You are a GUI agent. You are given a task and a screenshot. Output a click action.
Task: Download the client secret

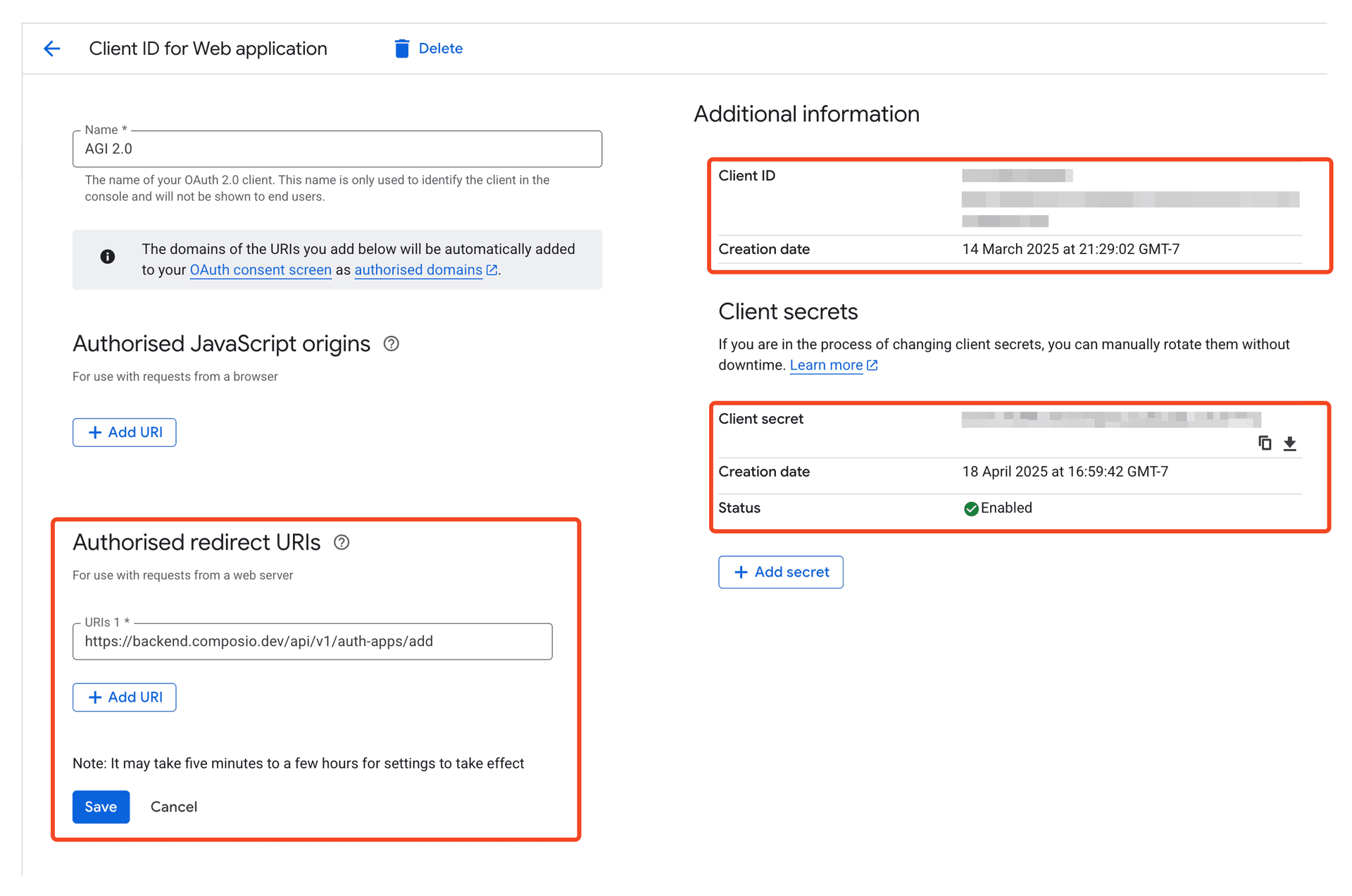1290,443
